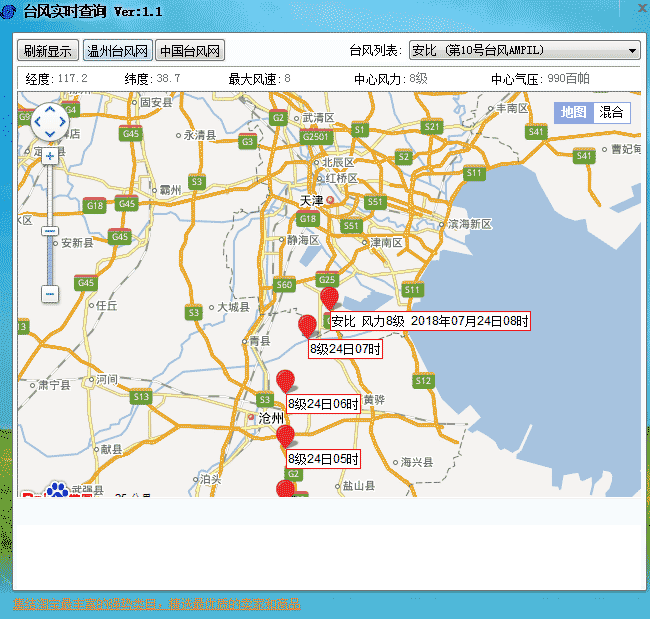Screen dimensions: 650x619
Task: Click the red marker for 24日07时
Action: click(307, 325)
